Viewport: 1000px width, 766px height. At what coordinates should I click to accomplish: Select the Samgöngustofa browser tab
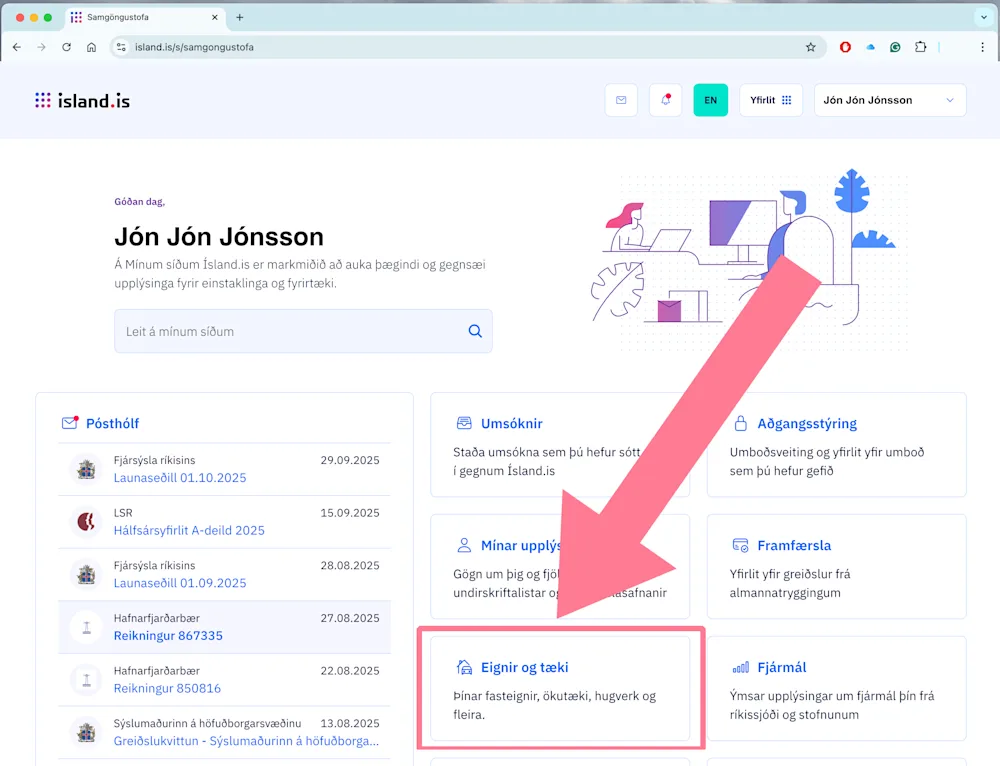tap(144, 17)
